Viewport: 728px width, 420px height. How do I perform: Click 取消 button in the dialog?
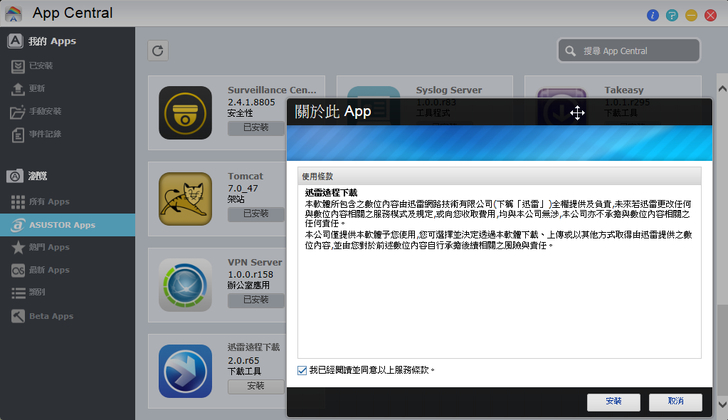tap(676, 402)
